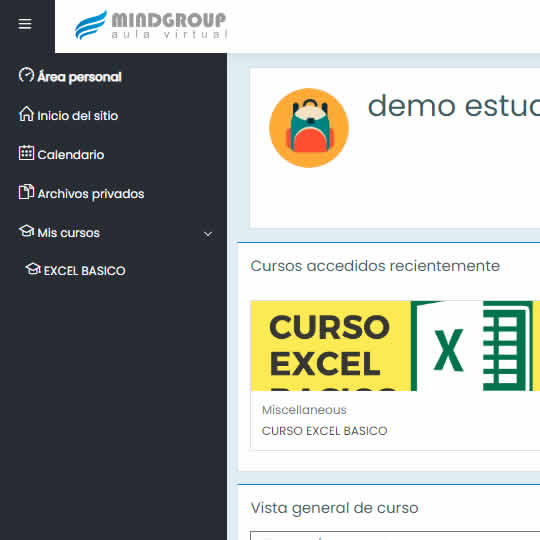Screen dimensions: 540x540
Task: Open EXCEL BASICO course in sidebar
Action: [x=84, y=271]
